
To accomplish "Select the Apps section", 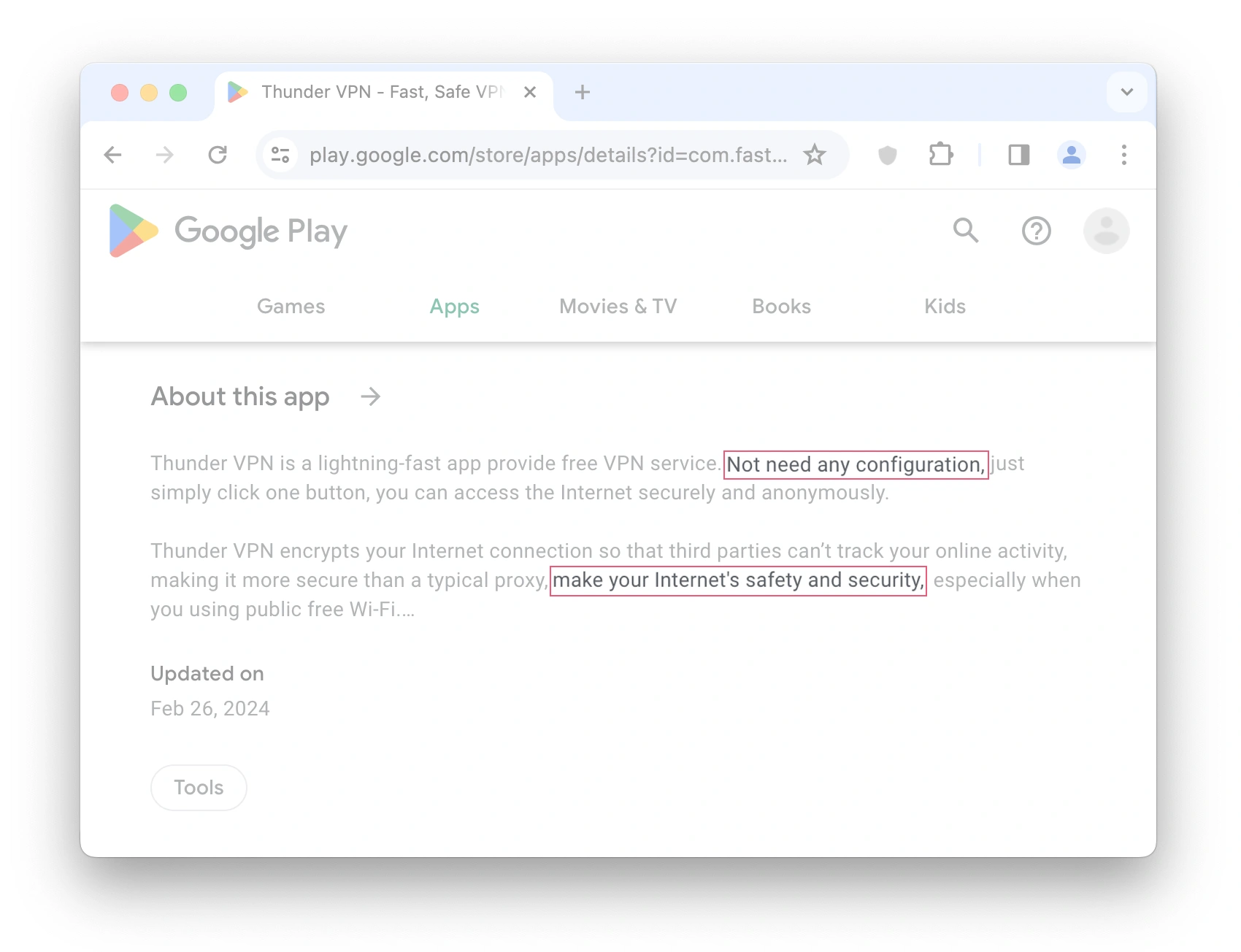I will click(455, 307).
